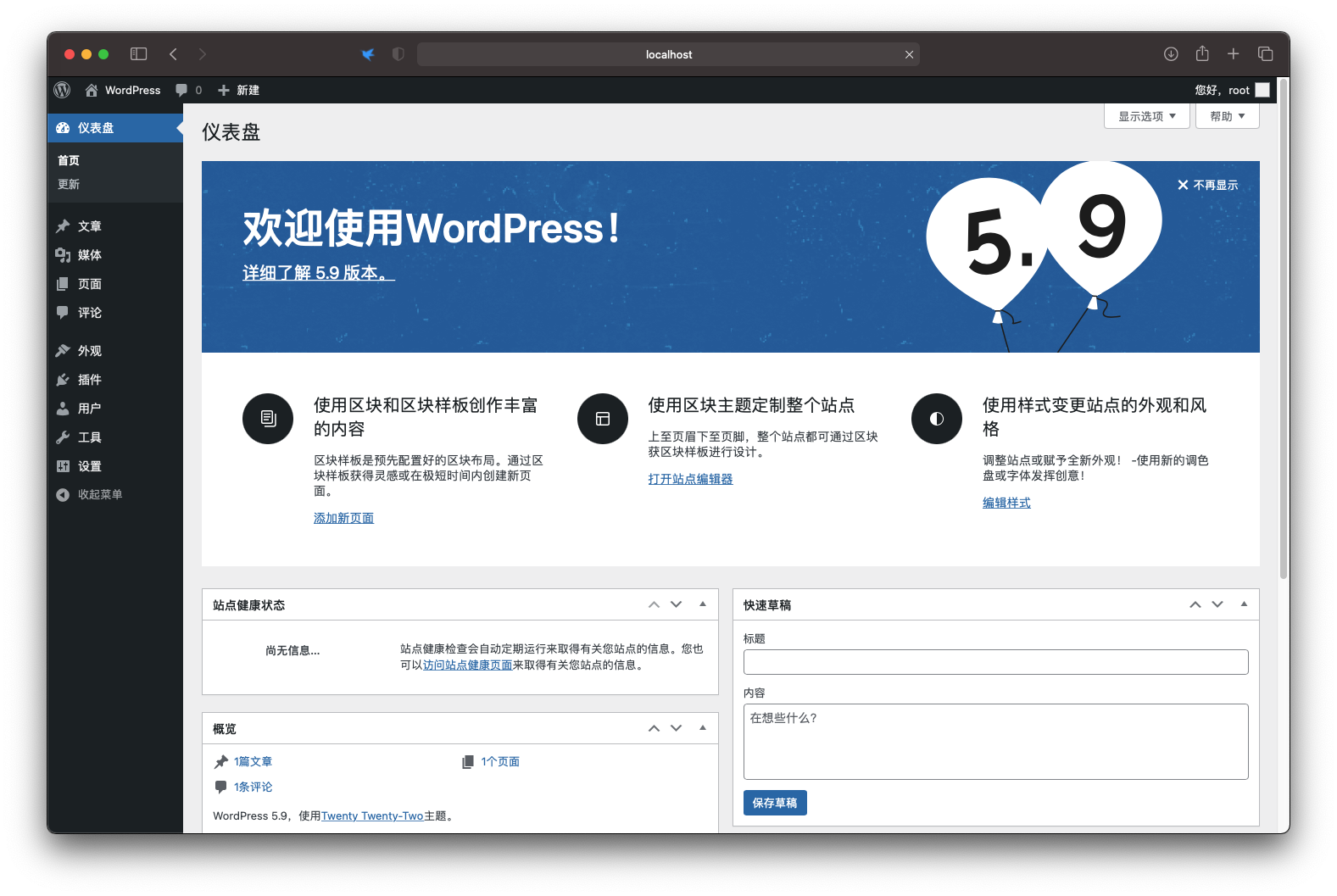Open Safari share icon
This screenshot has width=1337, height=896.
[1202, 54]
